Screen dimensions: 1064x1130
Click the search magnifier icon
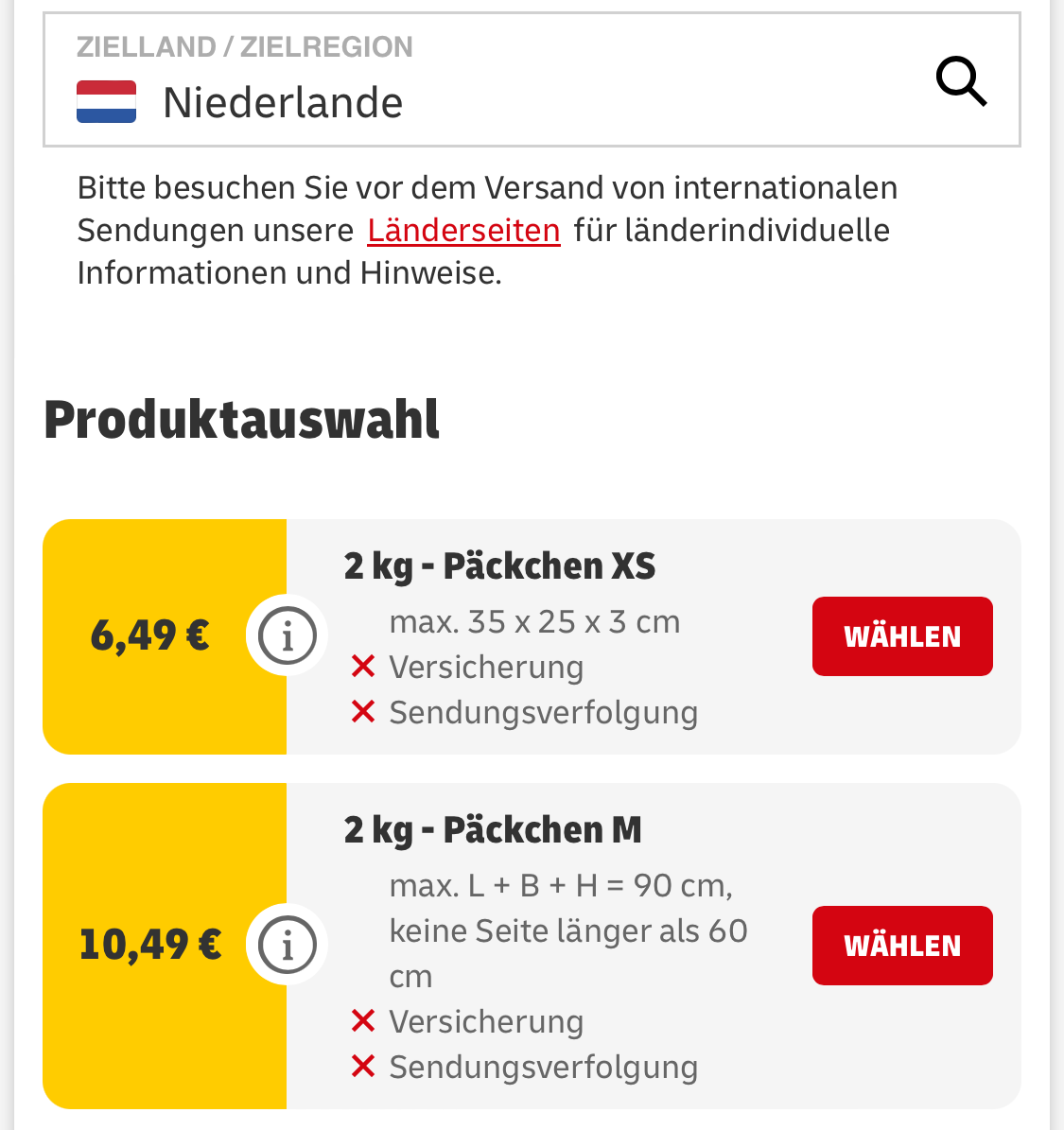pos(961,81)
